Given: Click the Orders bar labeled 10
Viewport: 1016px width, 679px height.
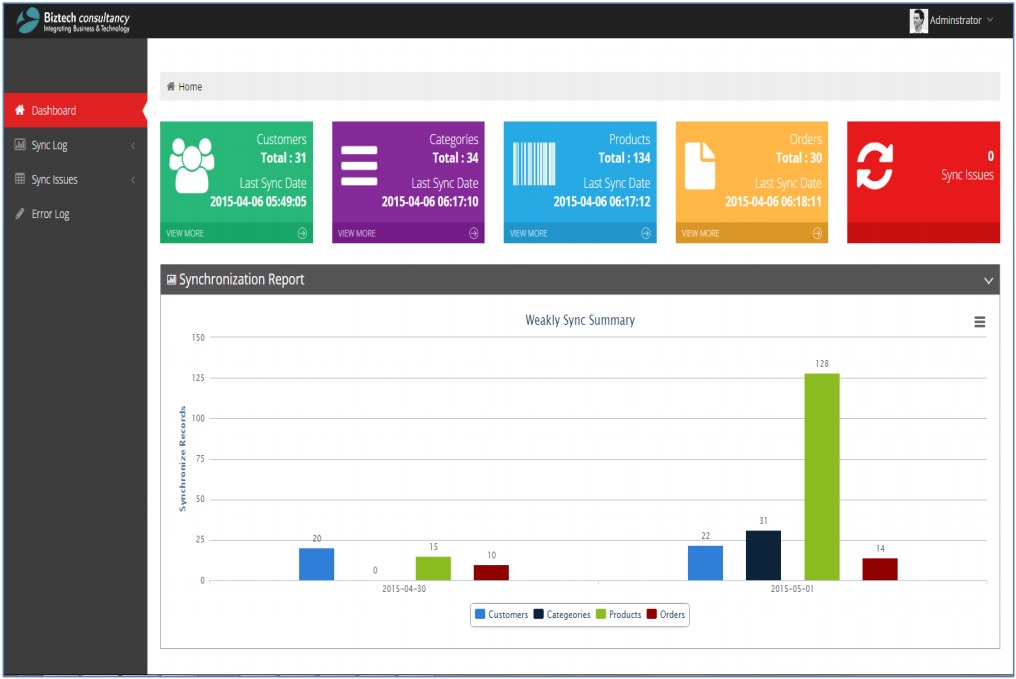Looking at the screenshot, I should [x=491, y=573].
